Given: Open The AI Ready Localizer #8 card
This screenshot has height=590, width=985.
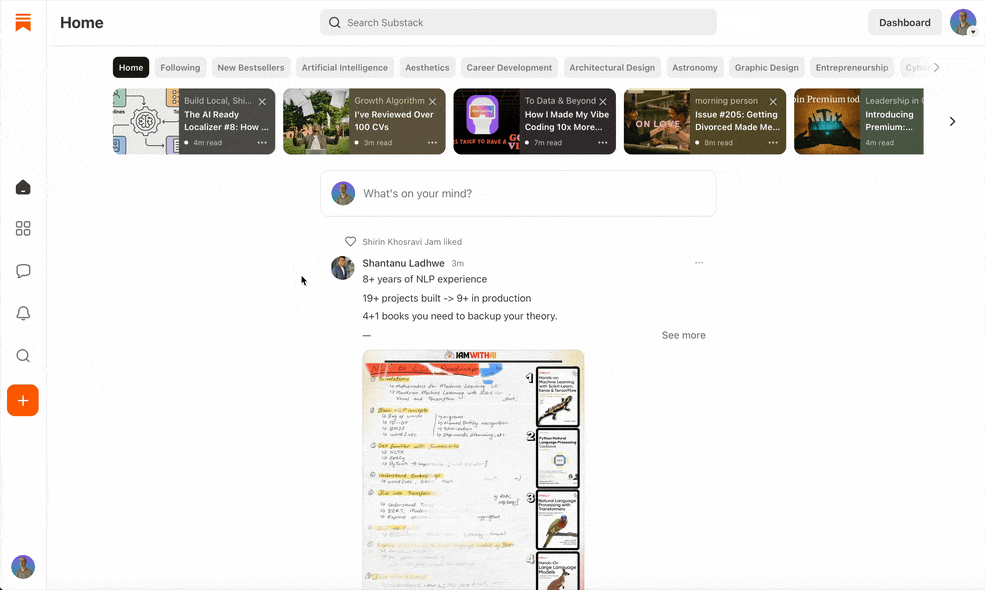Looking at the screenshot, I should click(194, 121).
